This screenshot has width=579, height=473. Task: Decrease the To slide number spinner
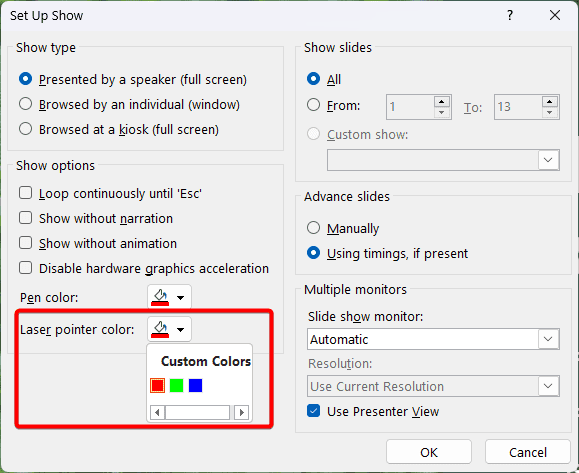tap(549, 112)
